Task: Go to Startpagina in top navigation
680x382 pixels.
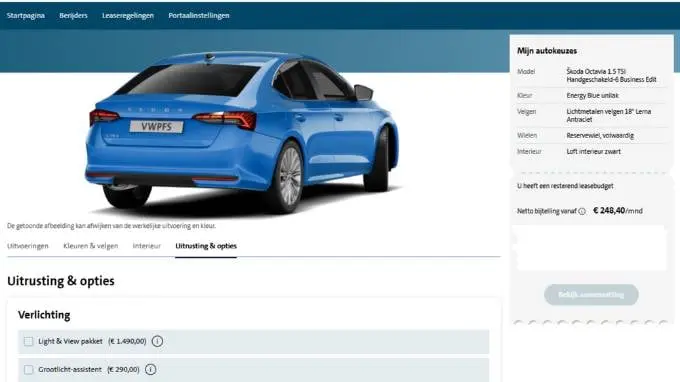Action: [26, 16]
